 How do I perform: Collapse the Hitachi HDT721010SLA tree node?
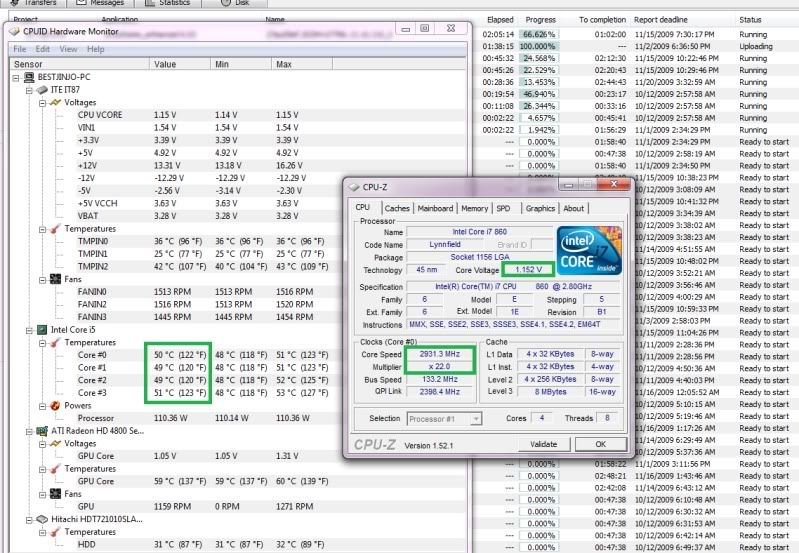(x=28, y=519)
